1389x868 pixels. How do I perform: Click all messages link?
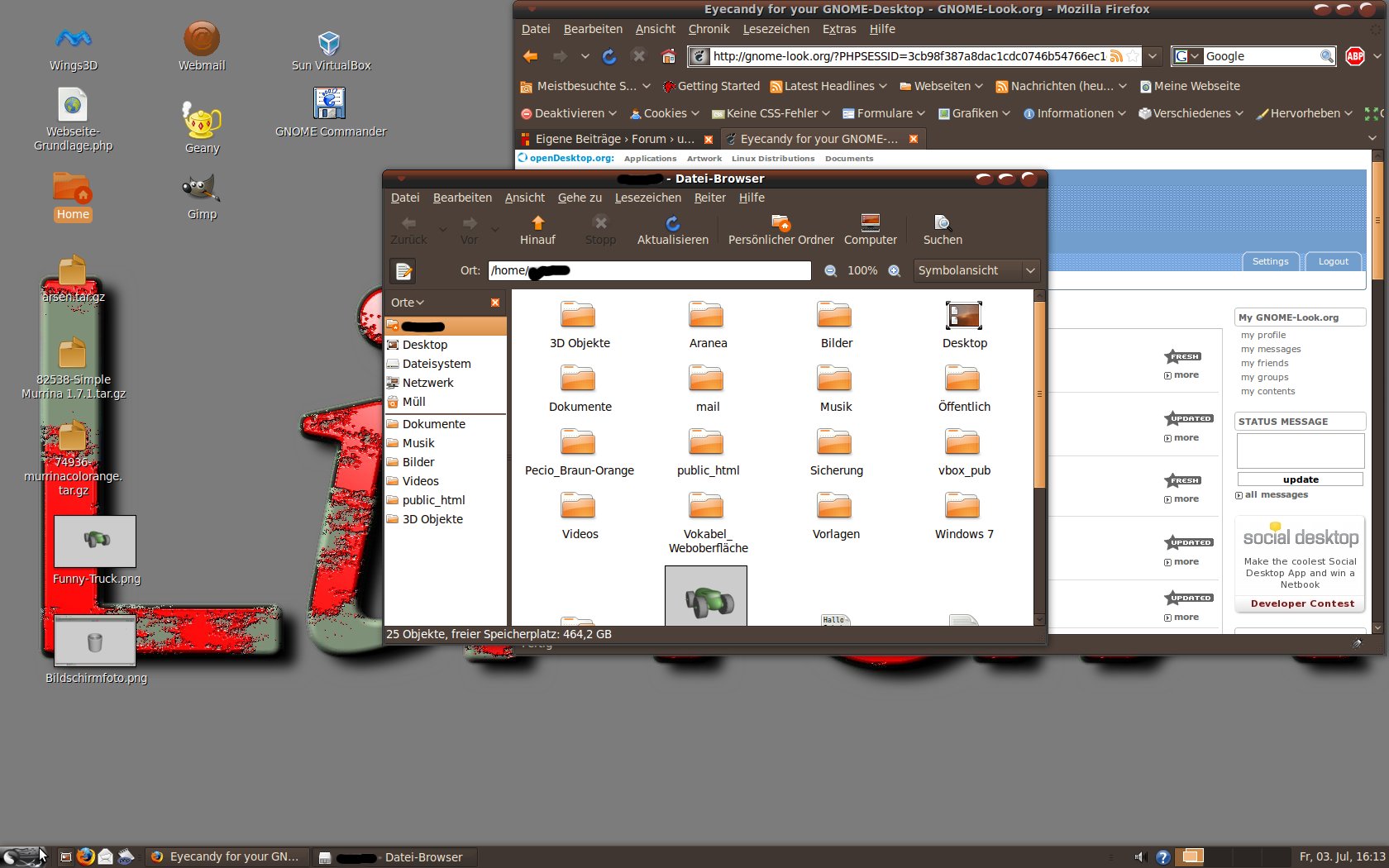(x=1277, y=494)
